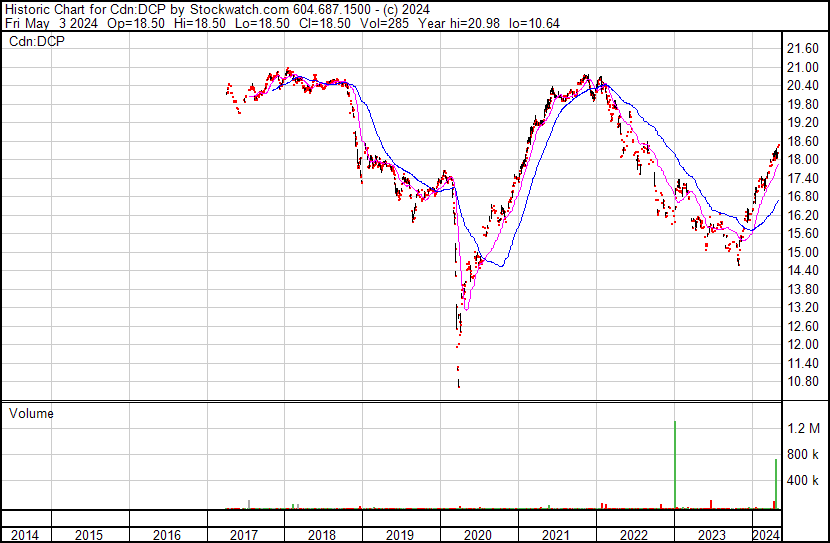Select the 2015 year axis label

pyautogui.click(x=88, y=535)
